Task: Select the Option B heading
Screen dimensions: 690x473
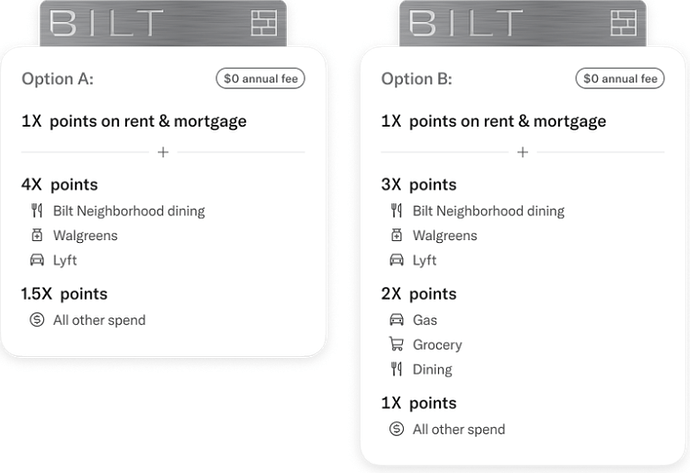Action: click(x=417, y=79)
